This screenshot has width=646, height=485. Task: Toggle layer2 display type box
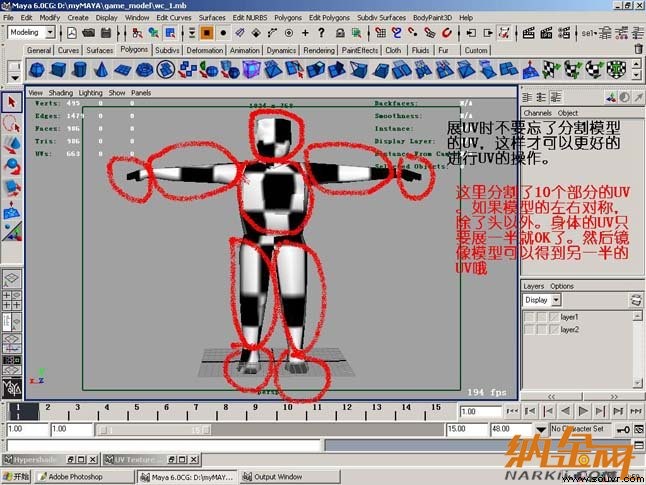pos(542,330)
